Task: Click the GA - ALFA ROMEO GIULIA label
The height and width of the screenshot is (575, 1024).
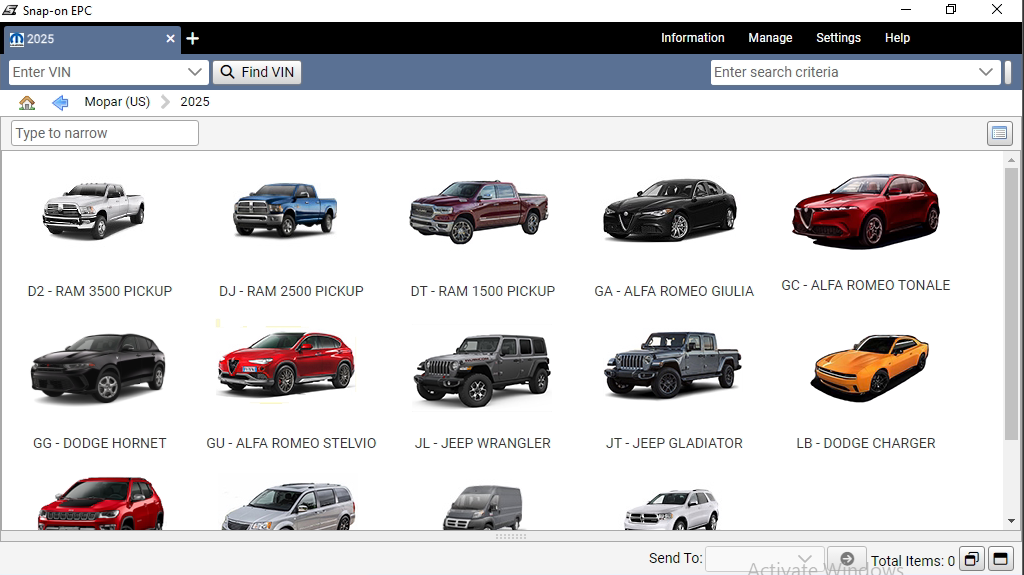Action: pos(674,291)
